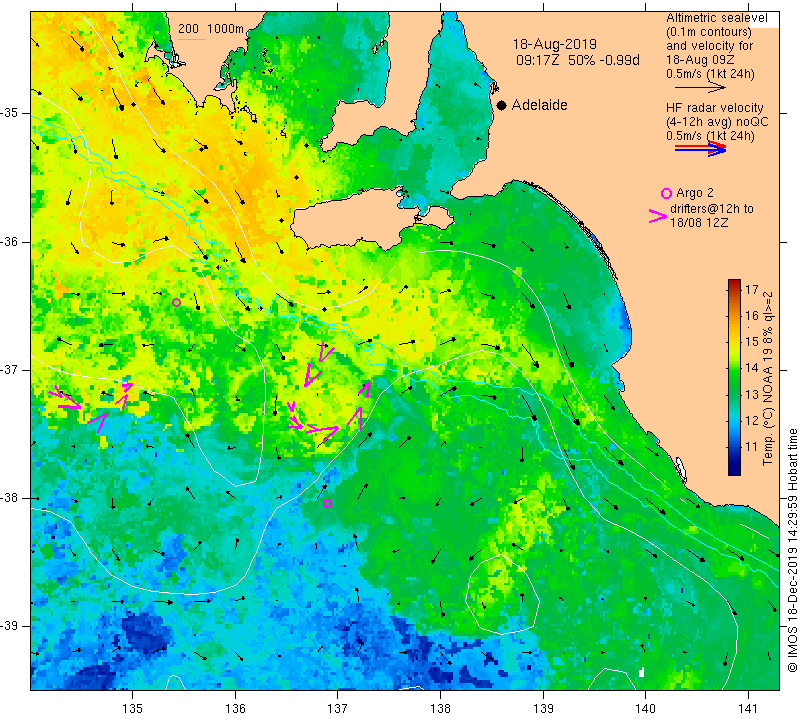This screenshot has height=720, width=800.
Task: Click the 'HF radar velocity' legend heading
Action: 714,108
